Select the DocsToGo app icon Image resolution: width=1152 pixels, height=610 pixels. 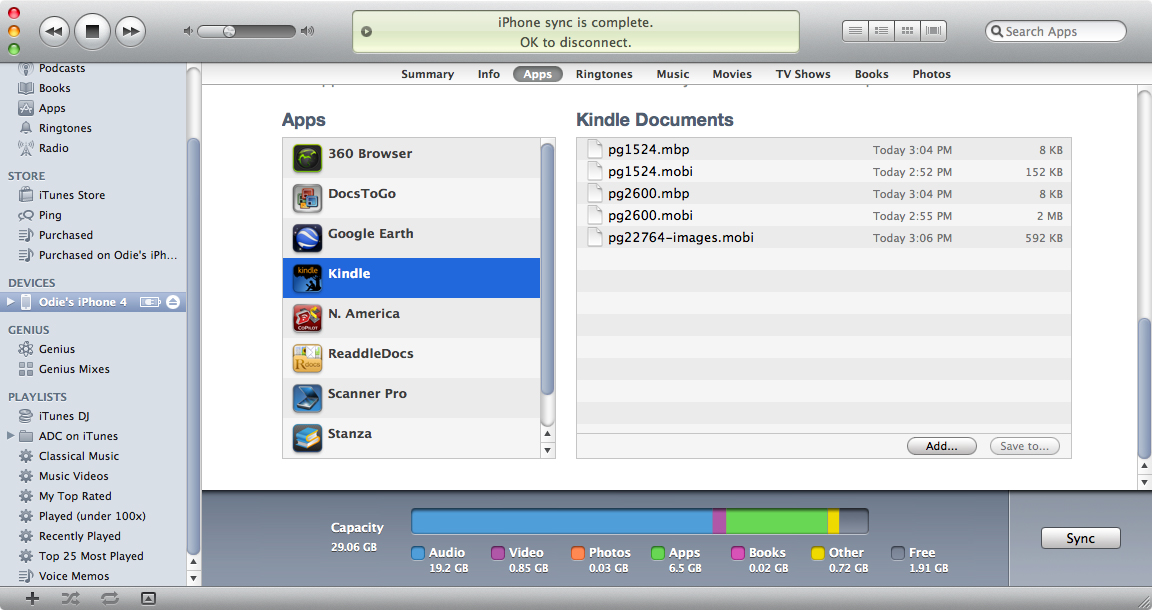click(x=307, y=198)
